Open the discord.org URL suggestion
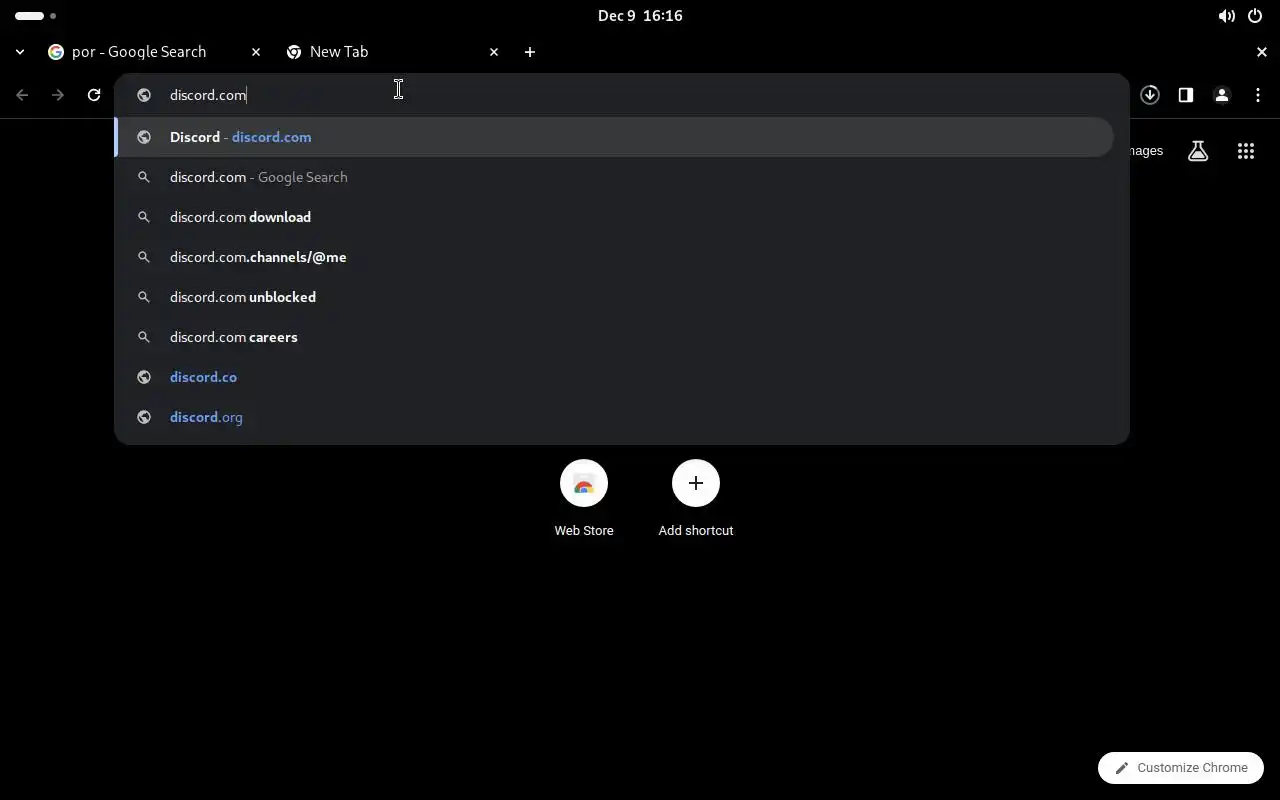The image size is (1280, 800). pyautogui.click(x=614, y=417)
